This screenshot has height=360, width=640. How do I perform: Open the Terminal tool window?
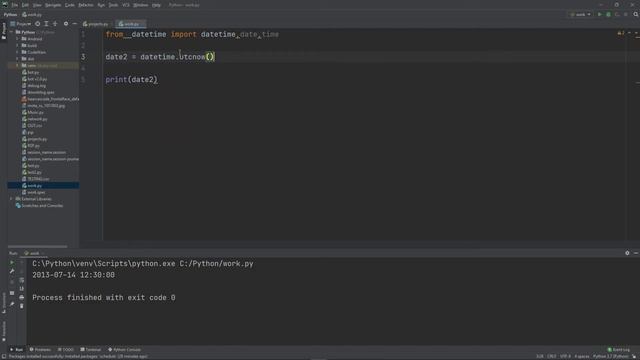point(91,350)
